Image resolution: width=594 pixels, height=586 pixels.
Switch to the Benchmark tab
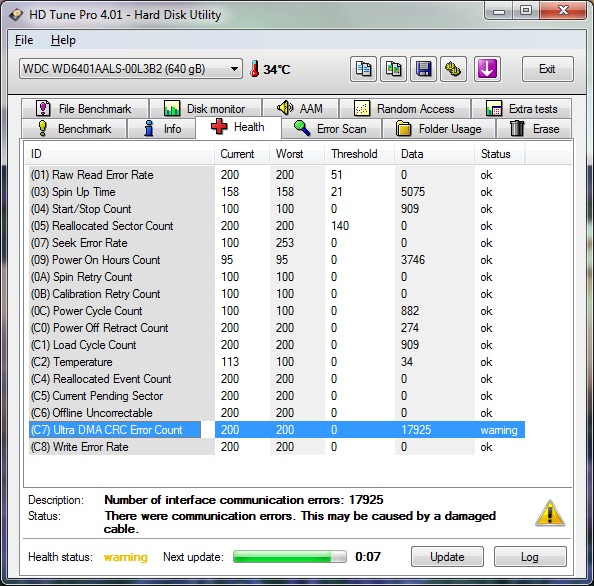(74, 129)
